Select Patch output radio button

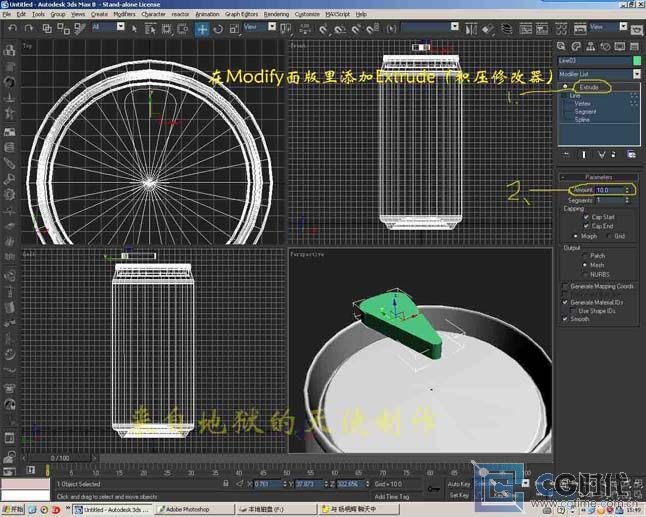pos(585,255)
